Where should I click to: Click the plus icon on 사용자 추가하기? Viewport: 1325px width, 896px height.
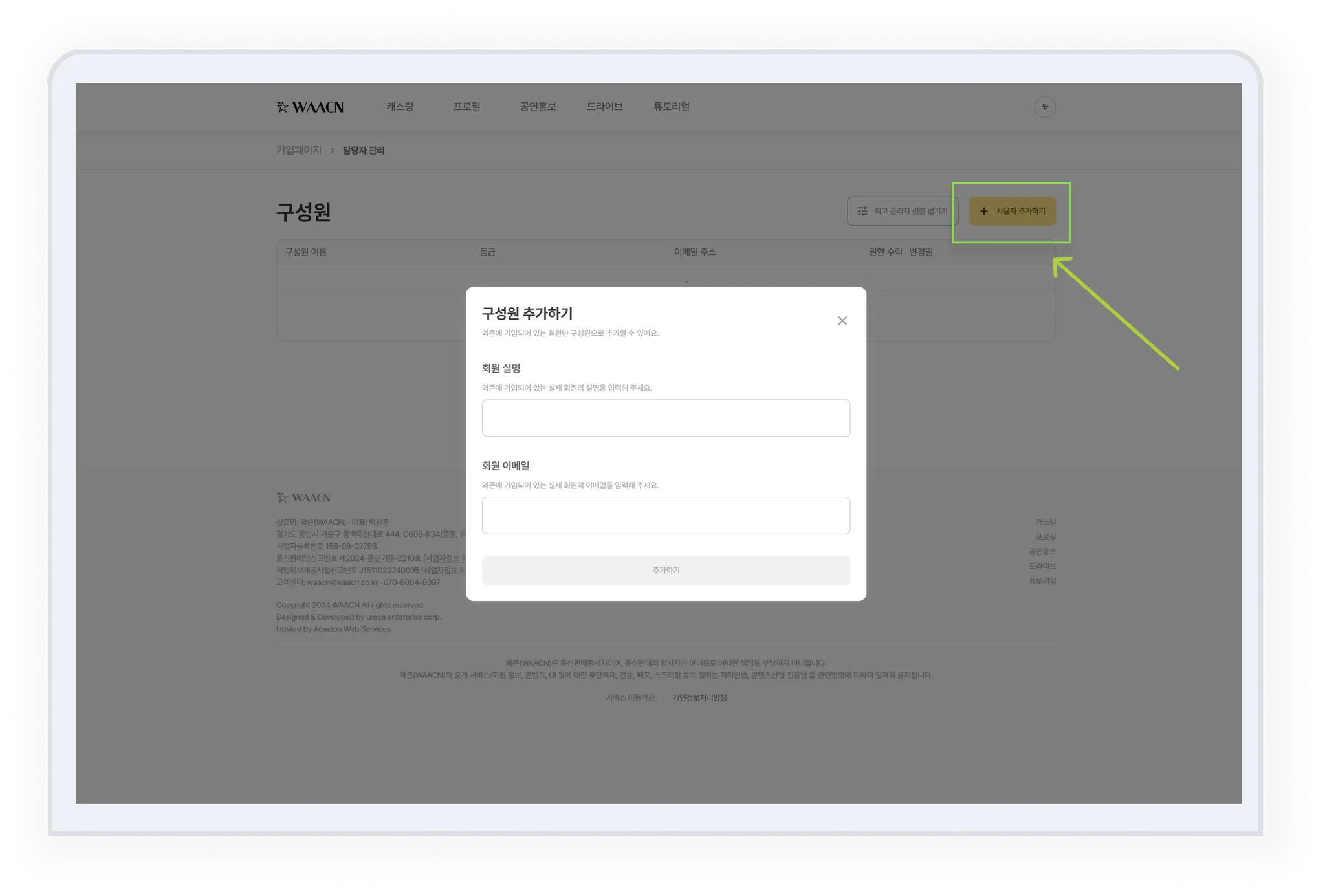pos(983,212)
